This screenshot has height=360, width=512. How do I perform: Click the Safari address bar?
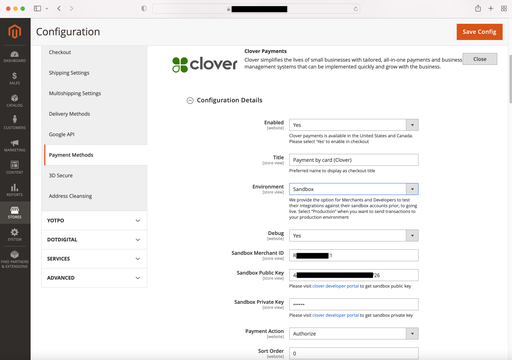256,9
